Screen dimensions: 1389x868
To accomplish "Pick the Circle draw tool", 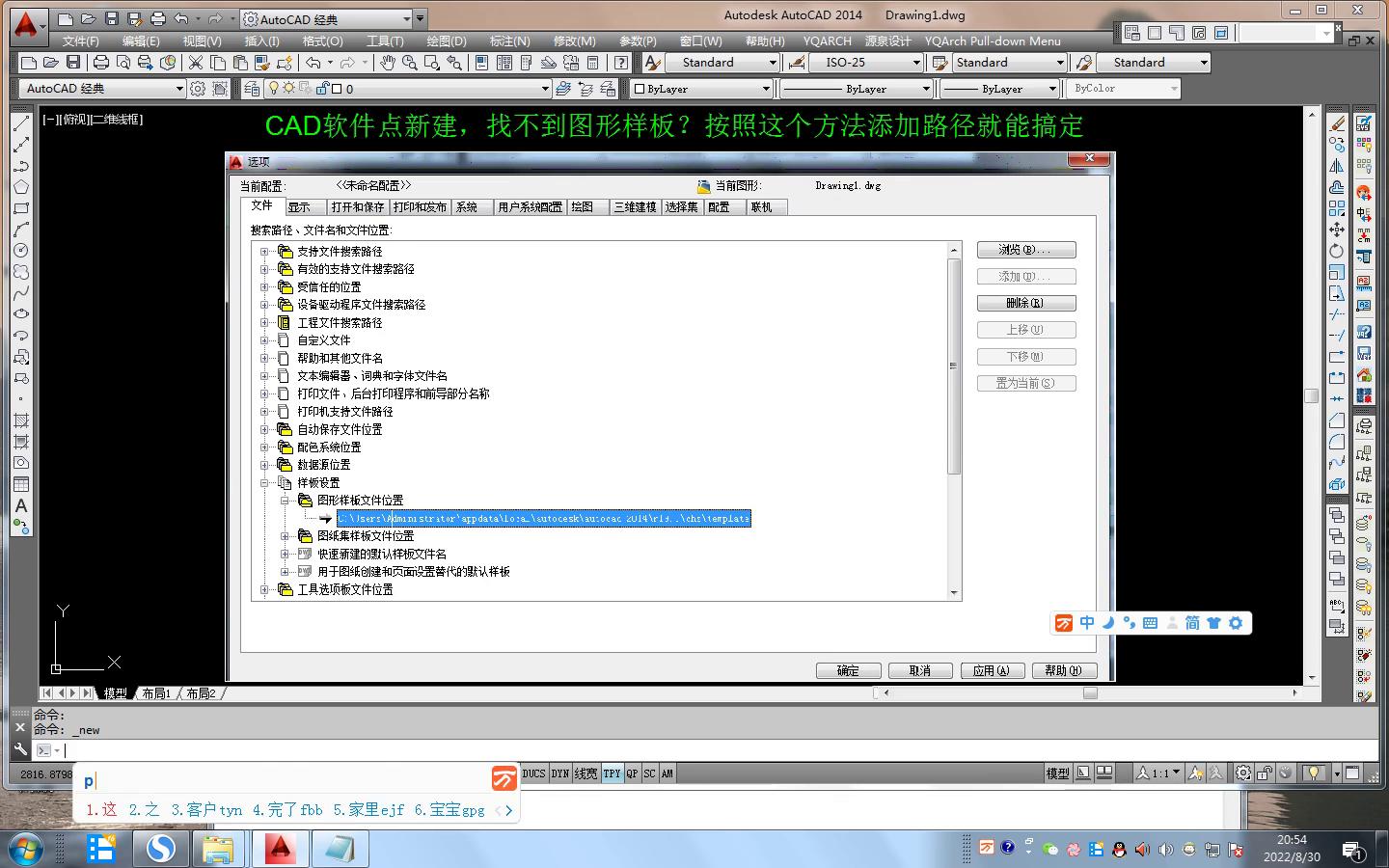I will click(21, 251).
